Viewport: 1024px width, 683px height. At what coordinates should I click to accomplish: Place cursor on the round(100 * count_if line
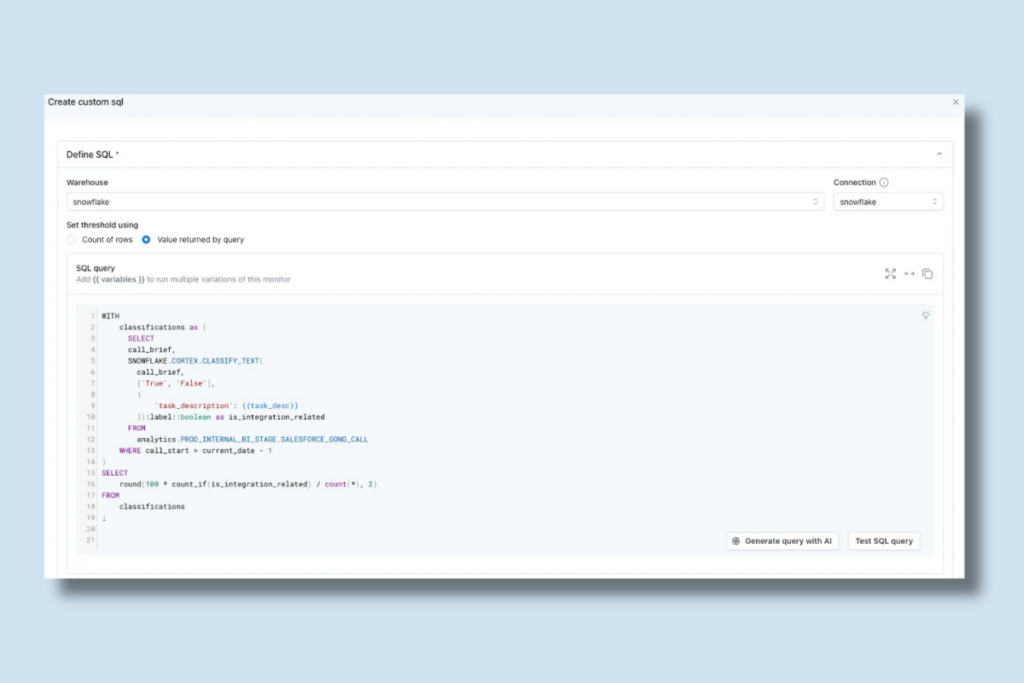point(248,484)
